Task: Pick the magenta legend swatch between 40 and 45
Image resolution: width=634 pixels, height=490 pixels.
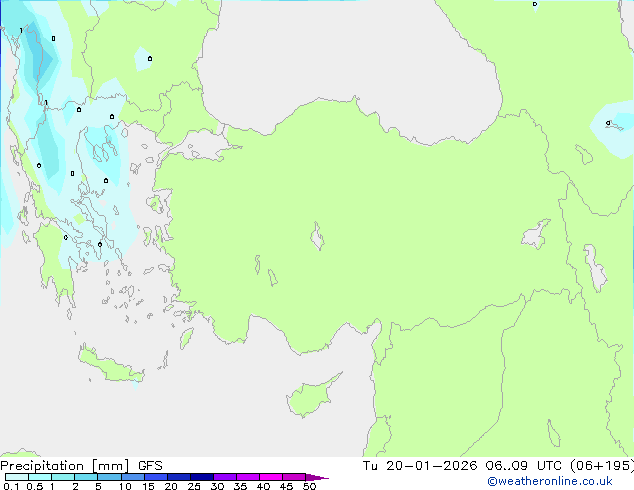Action: 272,477
